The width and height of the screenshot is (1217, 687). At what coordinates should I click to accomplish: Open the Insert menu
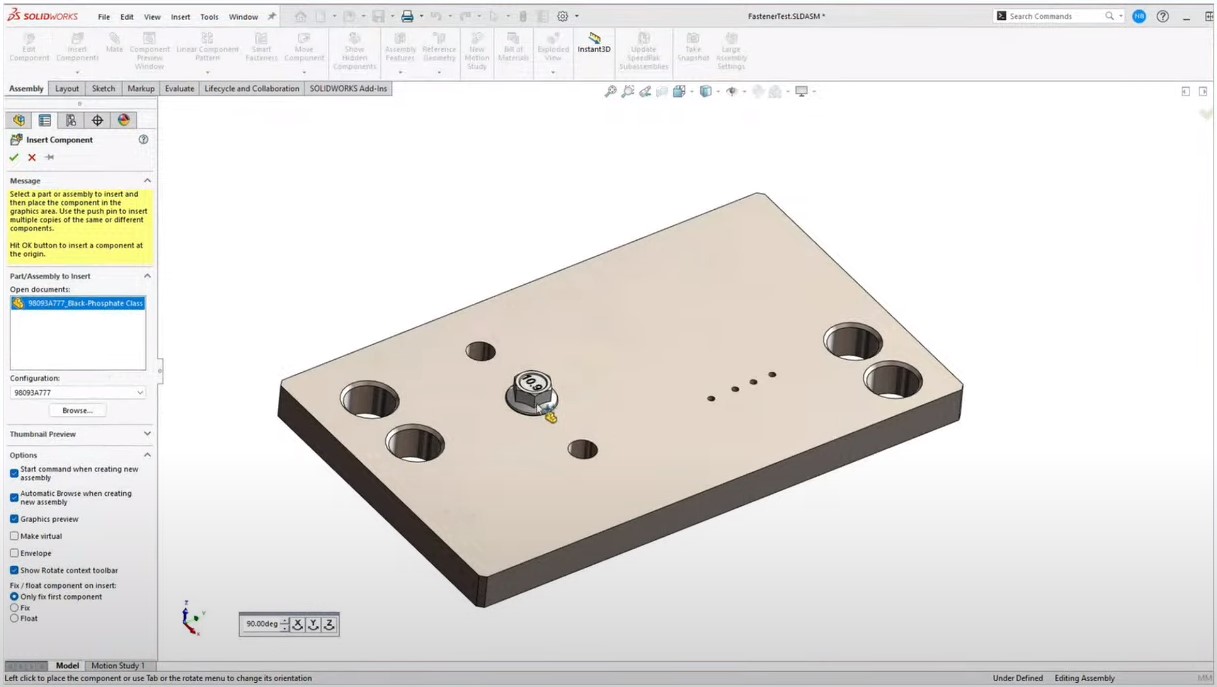[180, 17]
